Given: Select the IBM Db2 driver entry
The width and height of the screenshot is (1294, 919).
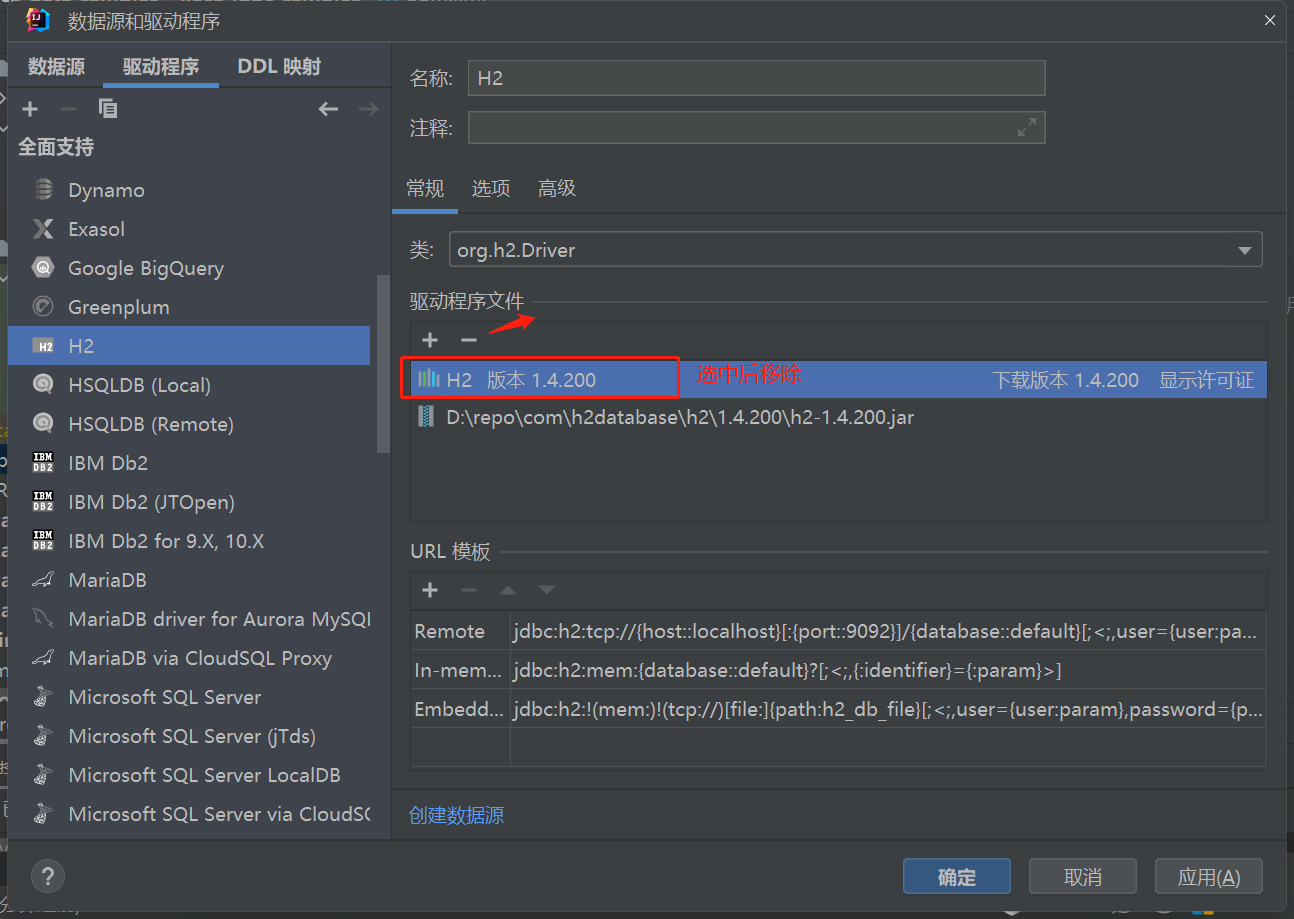Looking at the screenshot, I should pos(189,463).
